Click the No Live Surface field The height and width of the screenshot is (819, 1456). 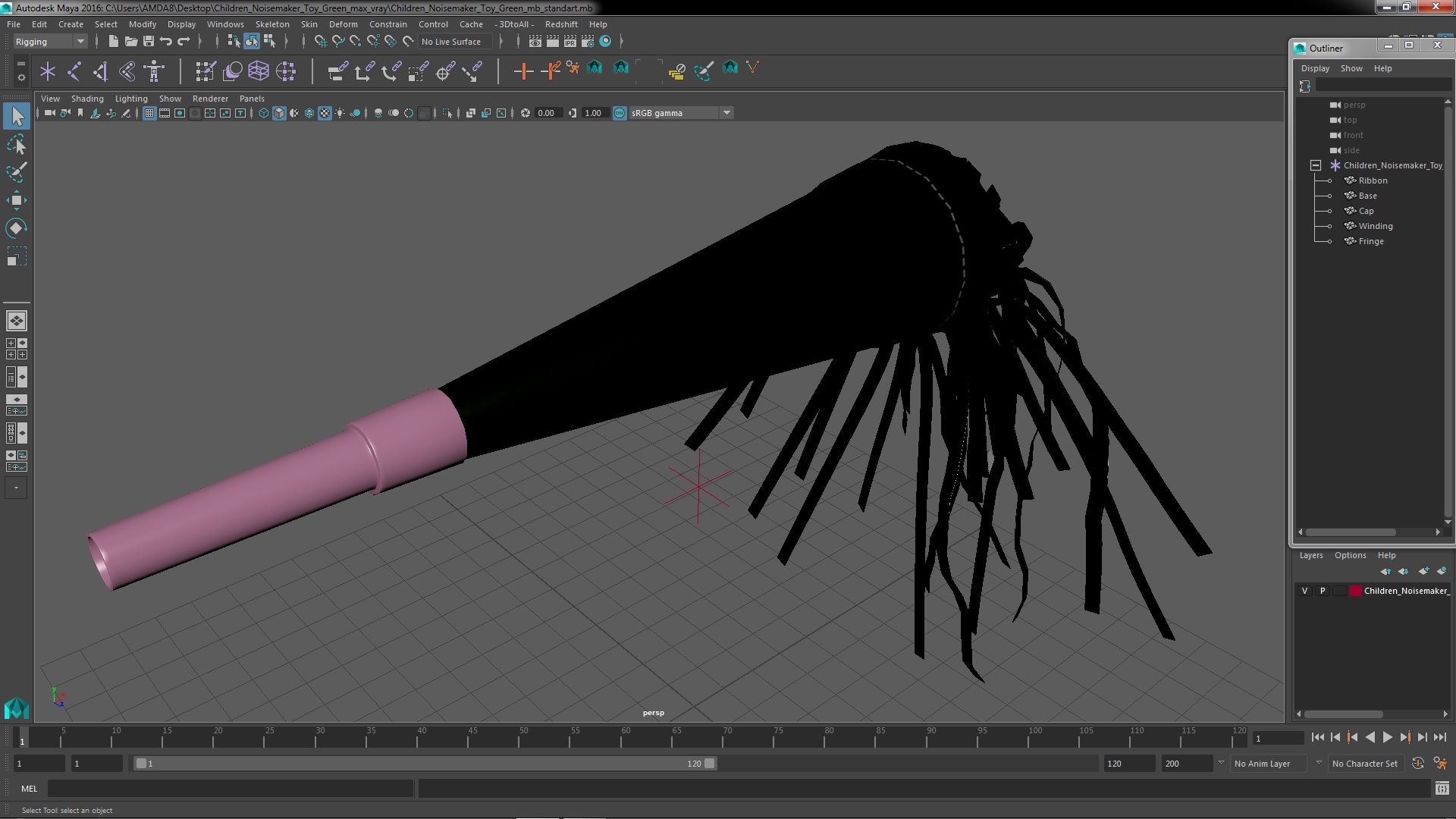coord(455,42)
